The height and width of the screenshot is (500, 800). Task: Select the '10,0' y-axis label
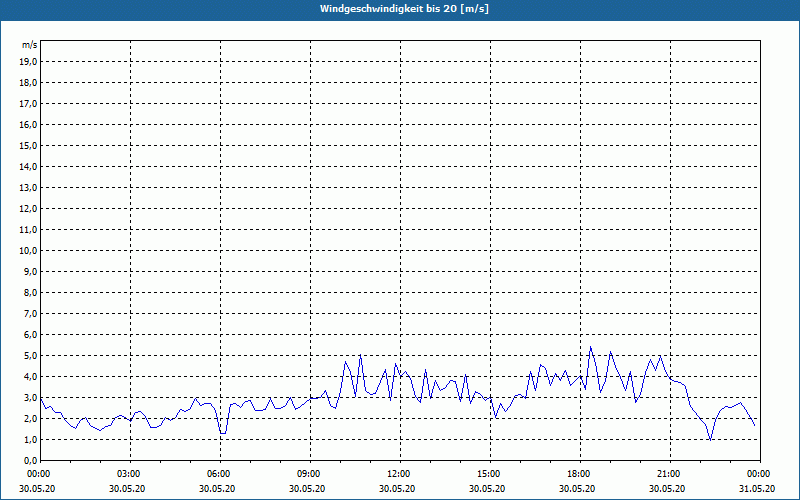pyautogui.click(x=29, y=251)
